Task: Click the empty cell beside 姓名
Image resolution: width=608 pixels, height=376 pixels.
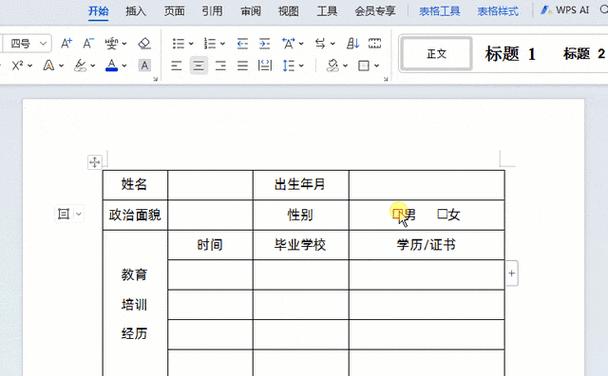Action: click(210, 185)
